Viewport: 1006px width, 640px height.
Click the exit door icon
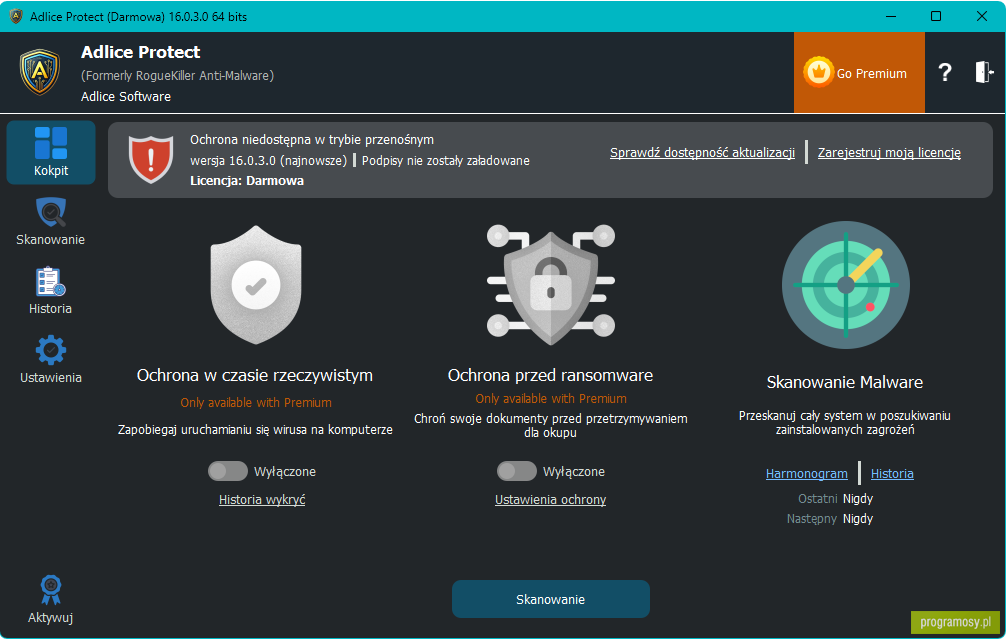(984, 72)
